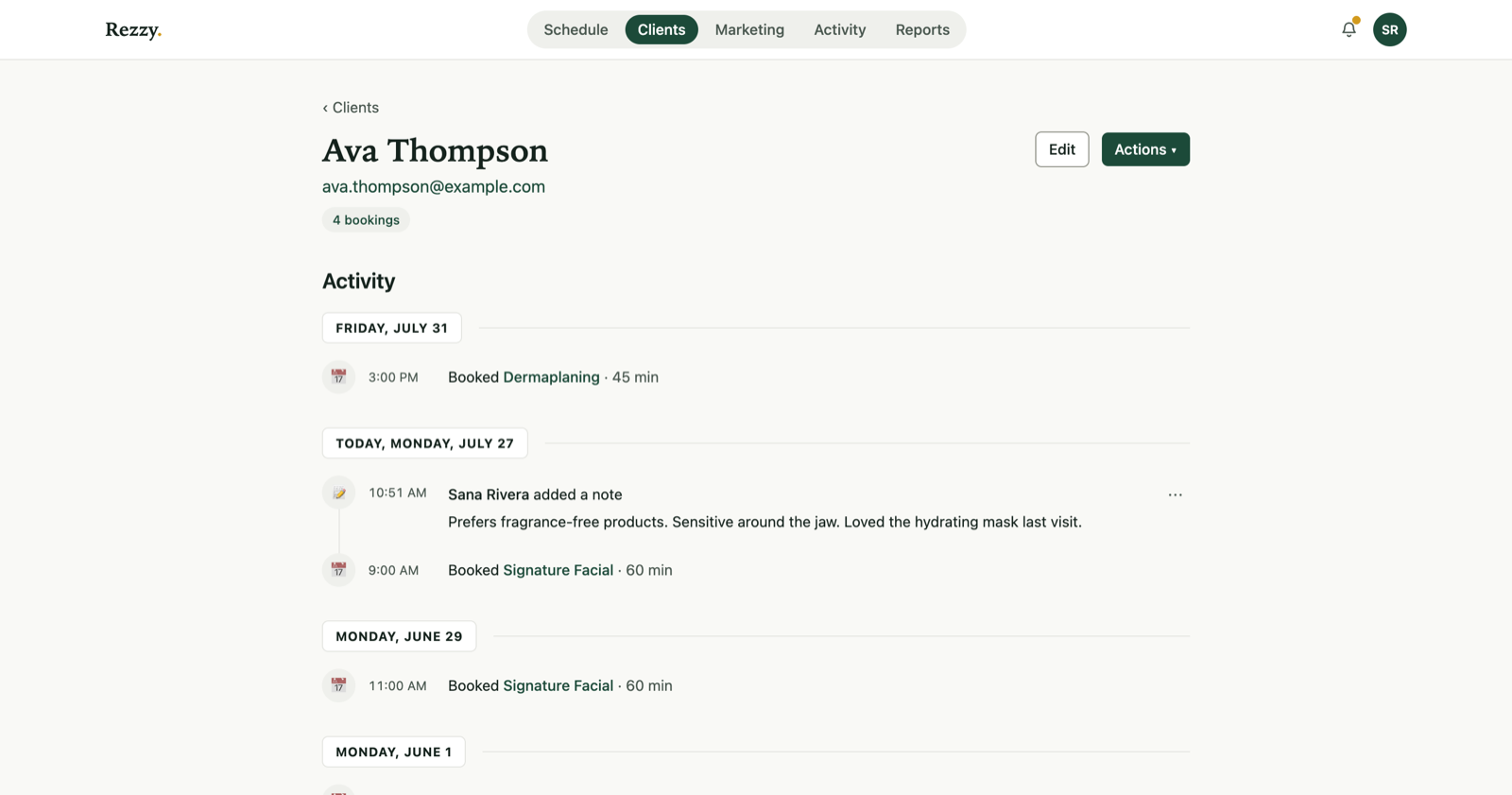Open the notifications bell
1512x795 pixels.
1349,29
